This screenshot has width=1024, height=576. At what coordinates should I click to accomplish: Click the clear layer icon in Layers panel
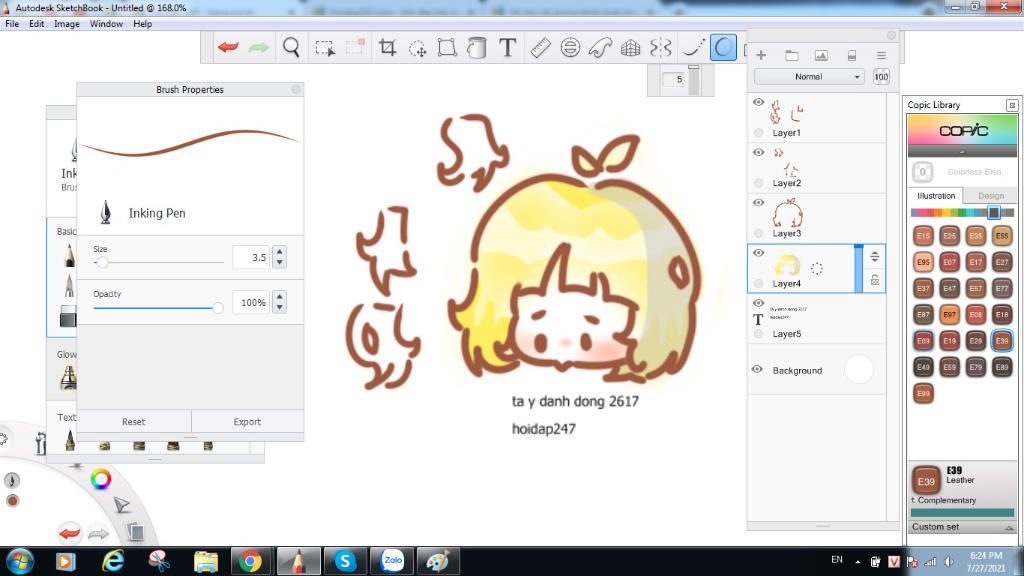852,56
